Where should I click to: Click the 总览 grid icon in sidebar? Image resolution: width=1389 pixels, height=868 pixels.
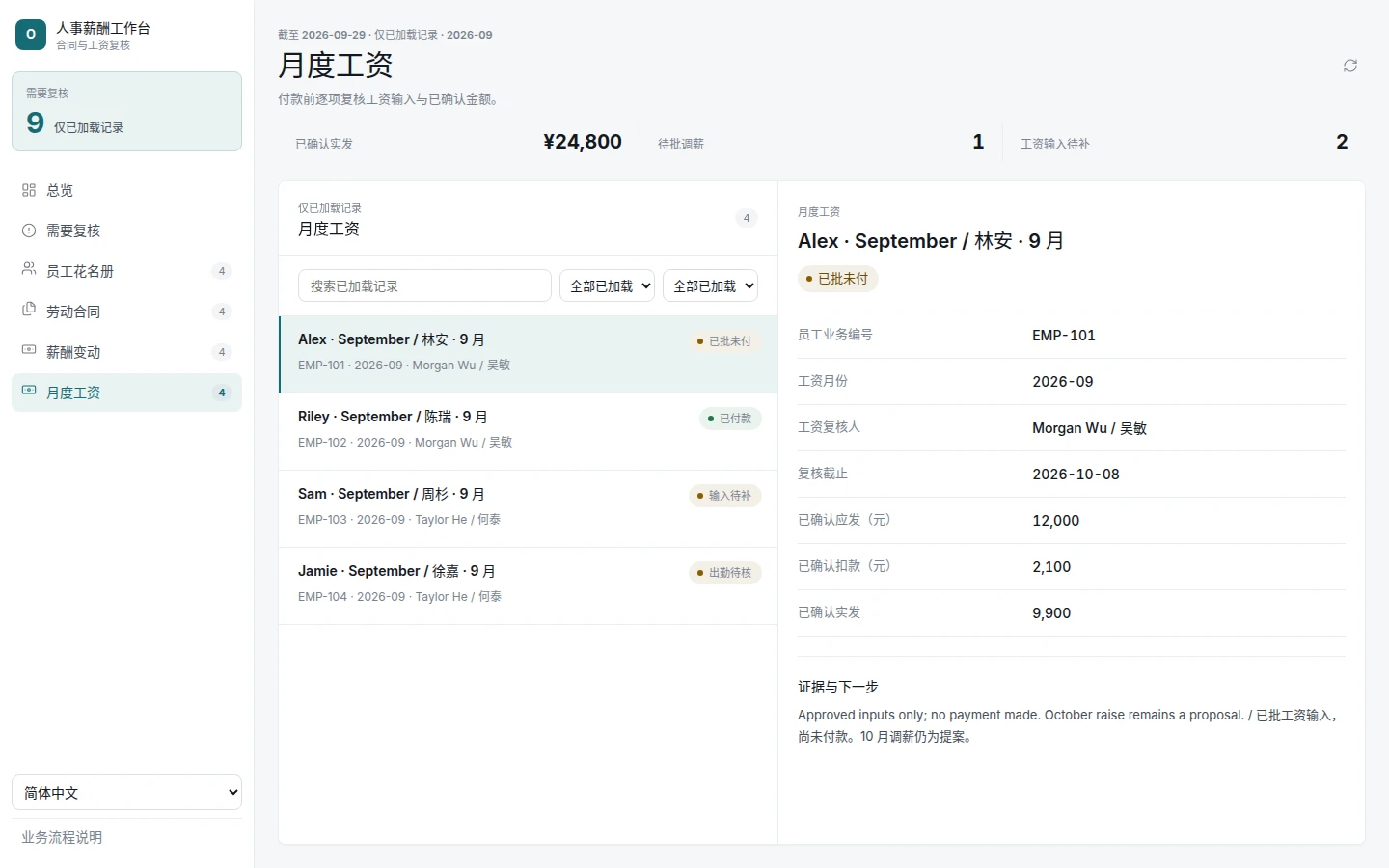click(29, 190)
